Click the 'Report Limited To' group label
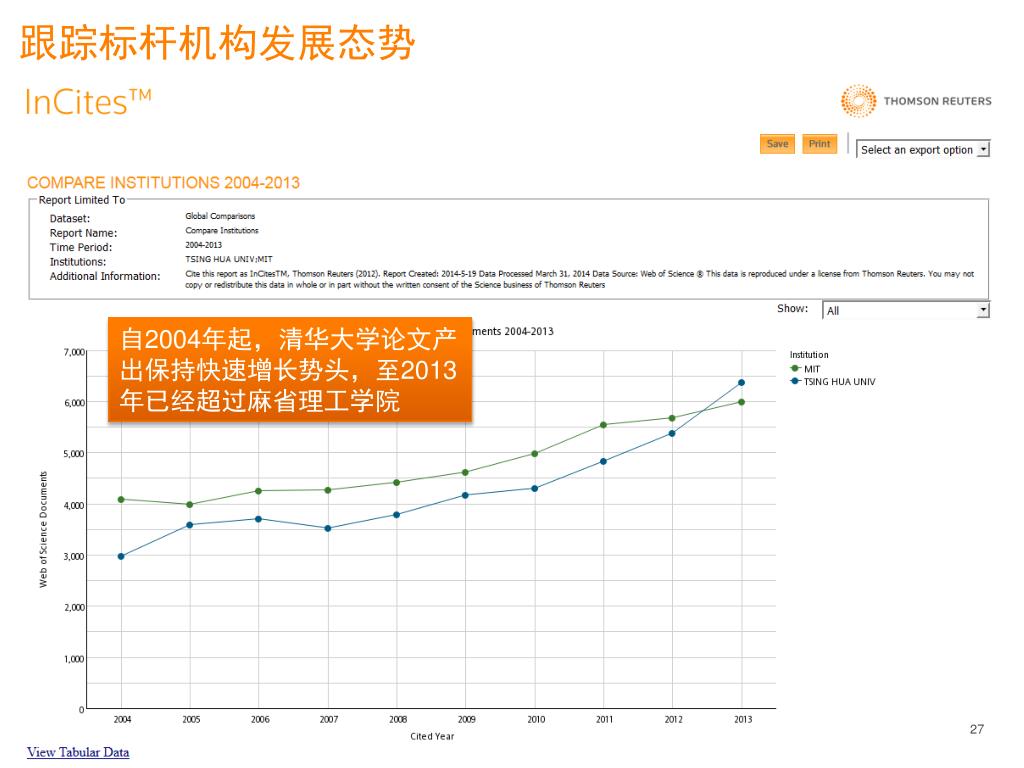 click(82, 200)
